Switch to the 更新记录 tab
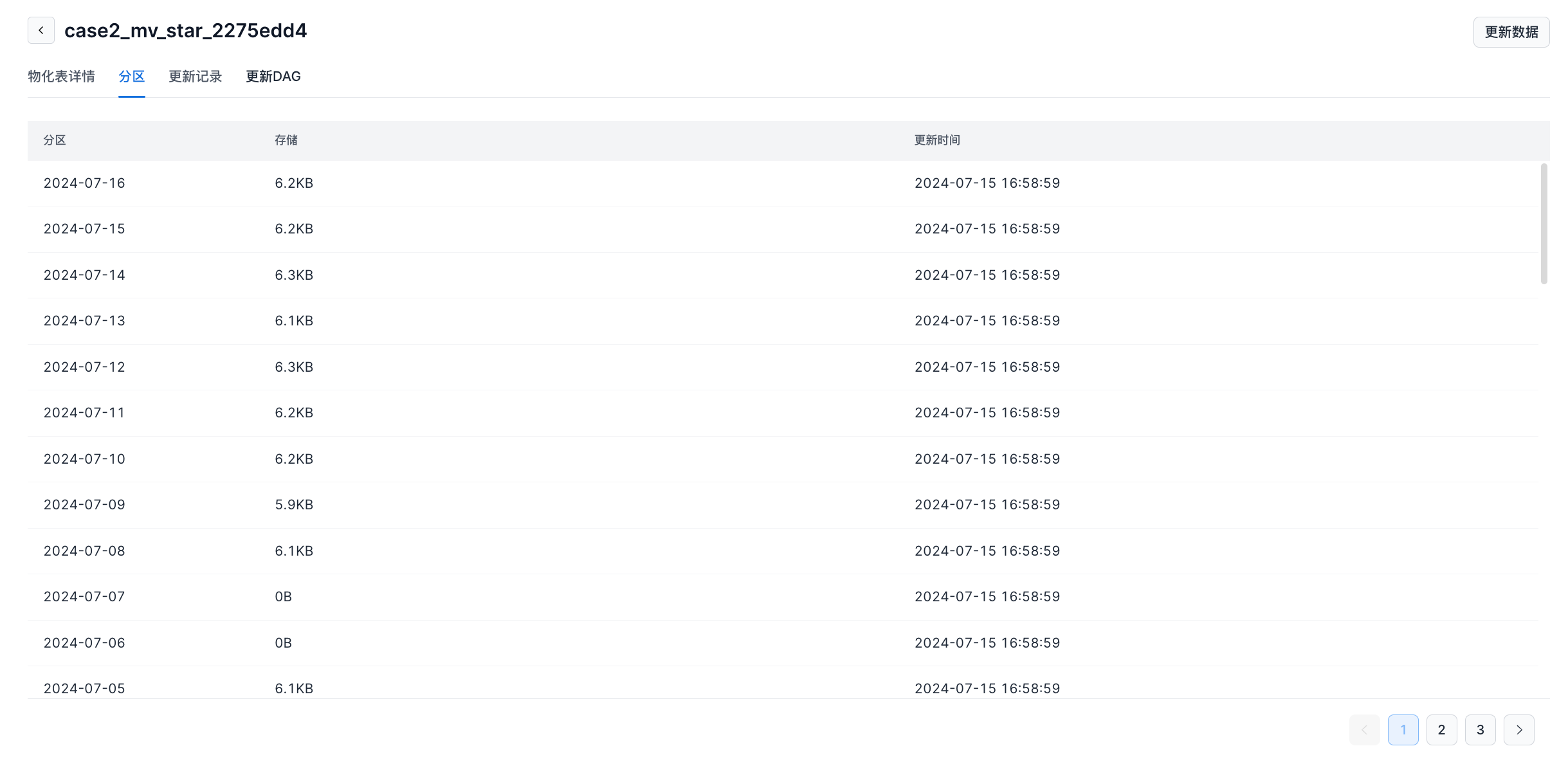The image size is (1568, 764). click(x=195, y=77)
